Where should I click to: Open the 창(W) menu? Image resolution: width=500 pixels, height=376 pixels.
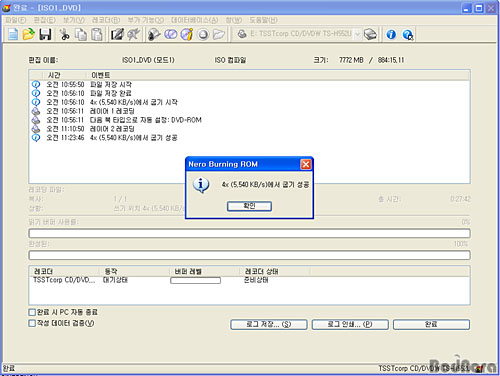click(x=234, y=20)
